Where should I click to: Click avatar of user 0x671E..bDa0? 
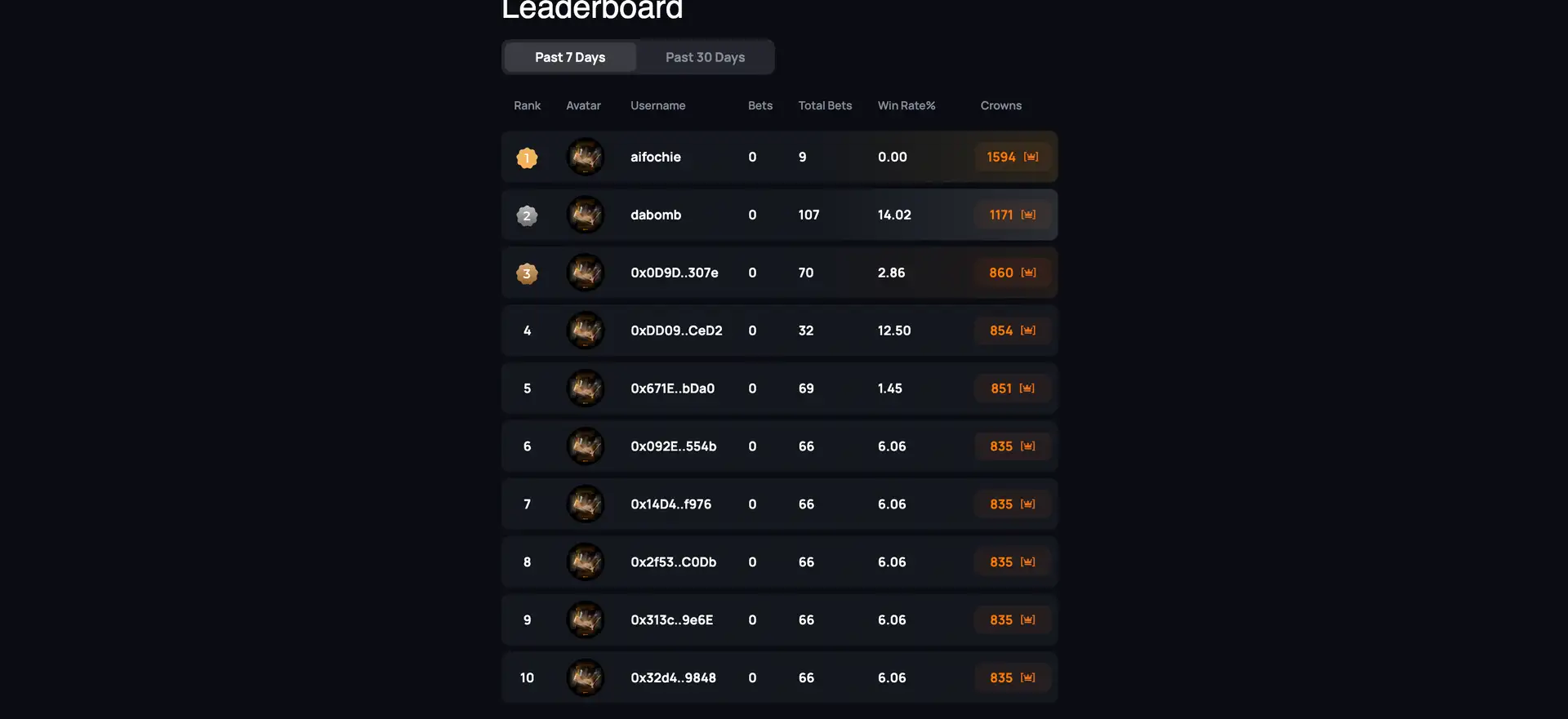[586, 388]
